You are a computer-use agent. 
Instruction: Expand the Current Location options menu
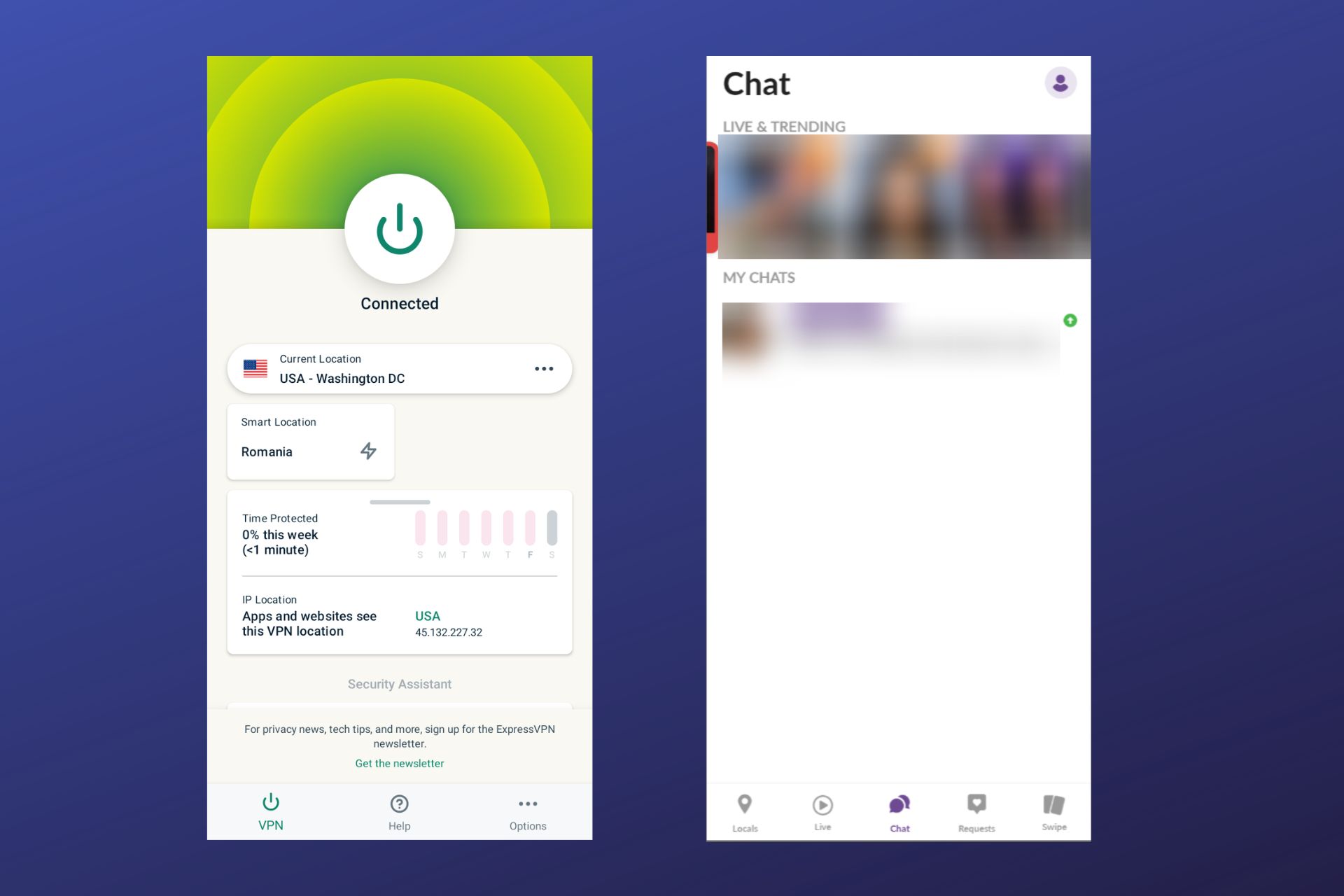click(543, 368)
